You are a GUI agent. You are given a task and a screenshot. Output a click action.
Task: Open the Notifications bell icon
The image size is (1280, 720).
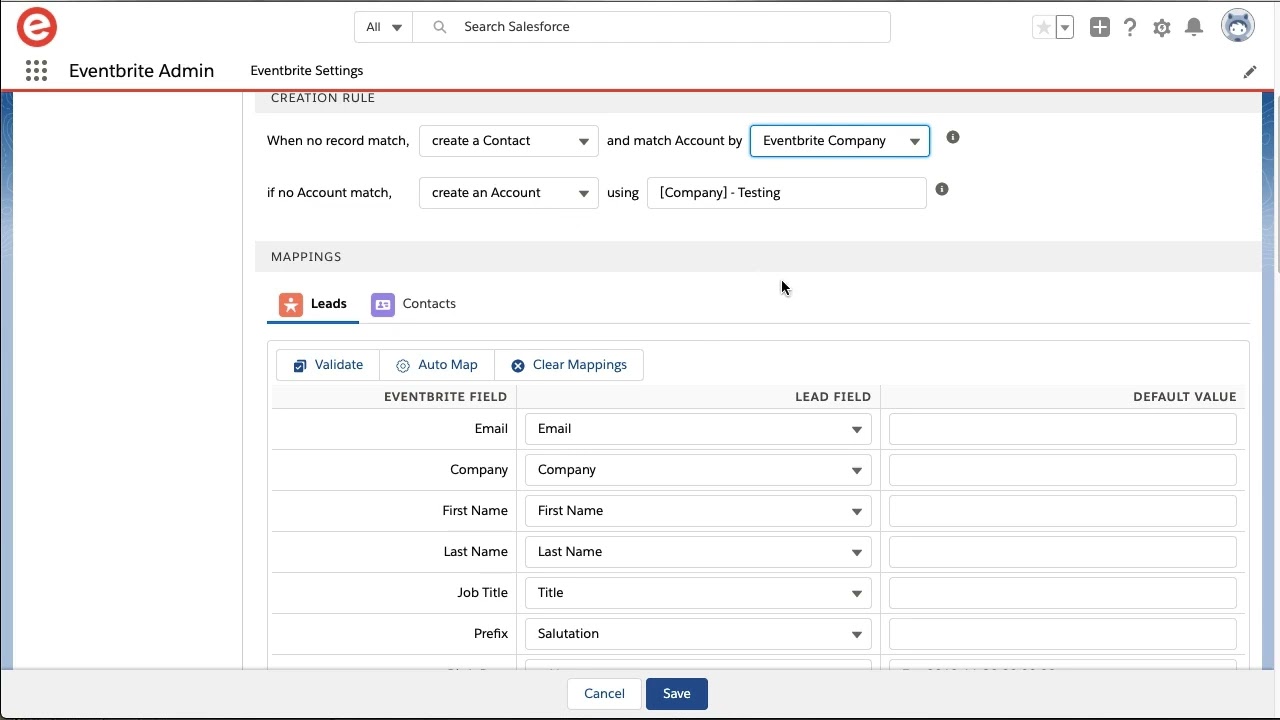(1194, 27)
